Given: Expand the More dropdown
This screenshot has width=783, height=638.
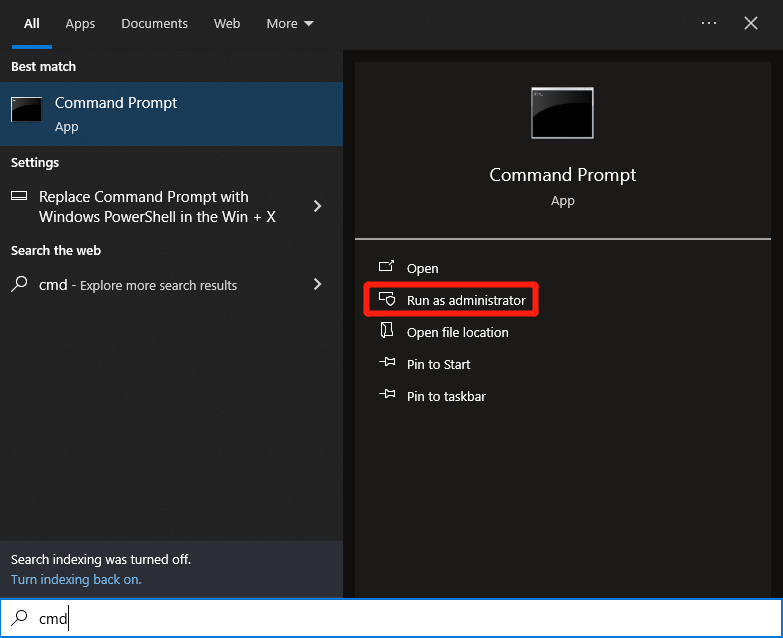Looking at the screenshot, I should pos(290,24).
